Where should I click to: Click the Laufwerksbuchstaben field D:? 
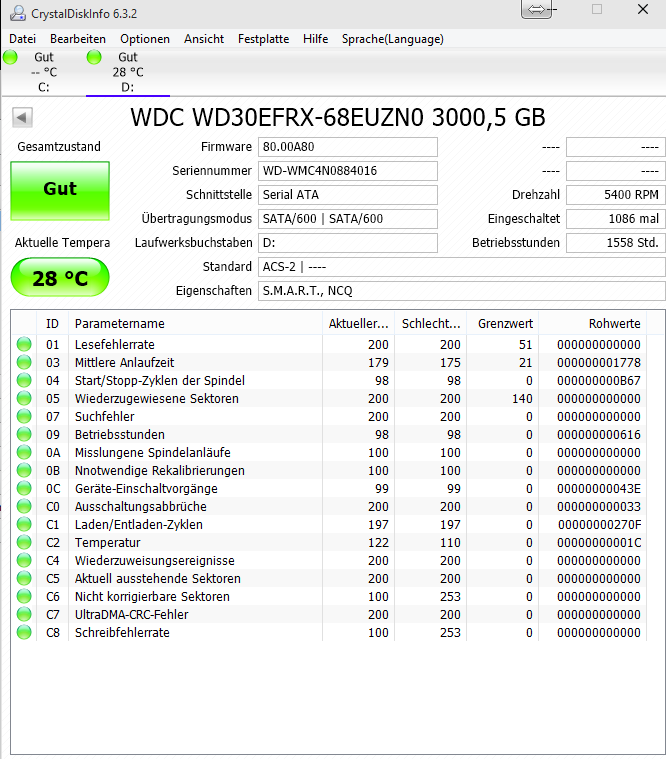pyautogui.click(x=348, y=243)
